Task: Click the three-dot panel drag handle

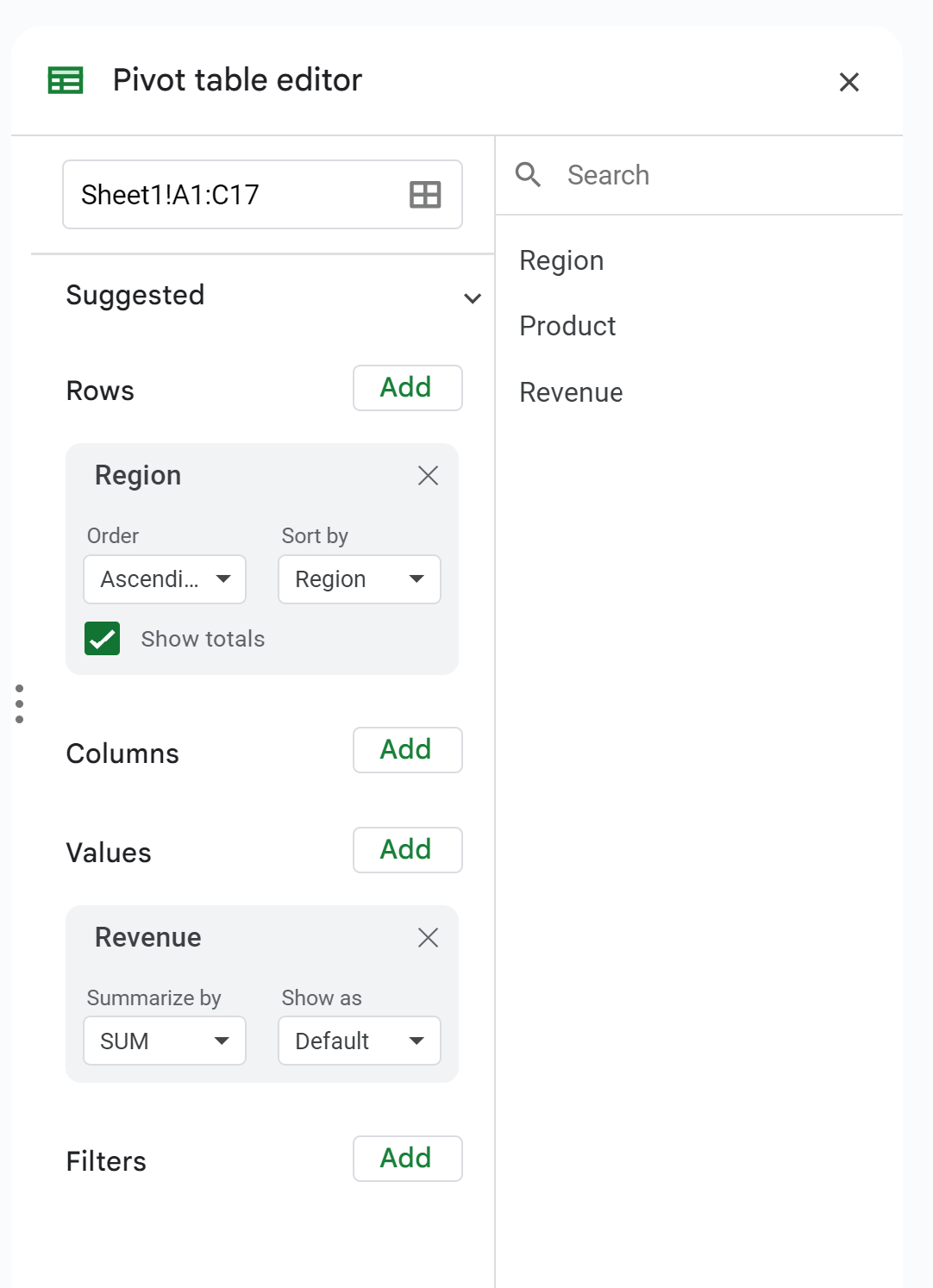Action: tap(19, 703)
